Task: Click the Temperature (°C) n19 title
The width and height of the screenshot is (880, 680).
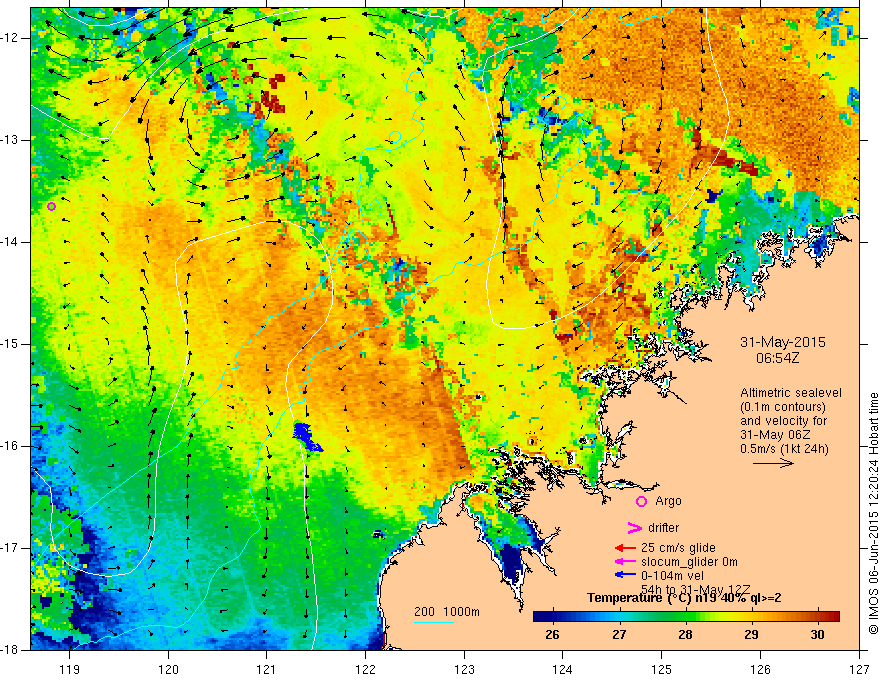Action: point(684,598)
